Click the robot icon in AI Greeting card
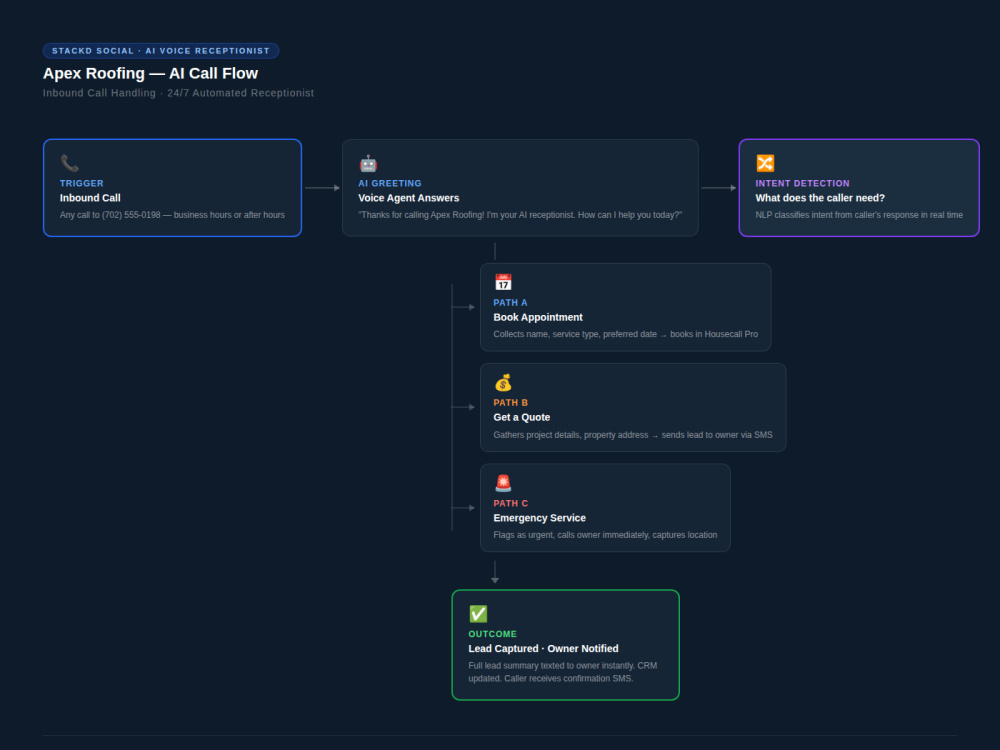Viewport: 1000px width, 750px height. click(368, 163)
